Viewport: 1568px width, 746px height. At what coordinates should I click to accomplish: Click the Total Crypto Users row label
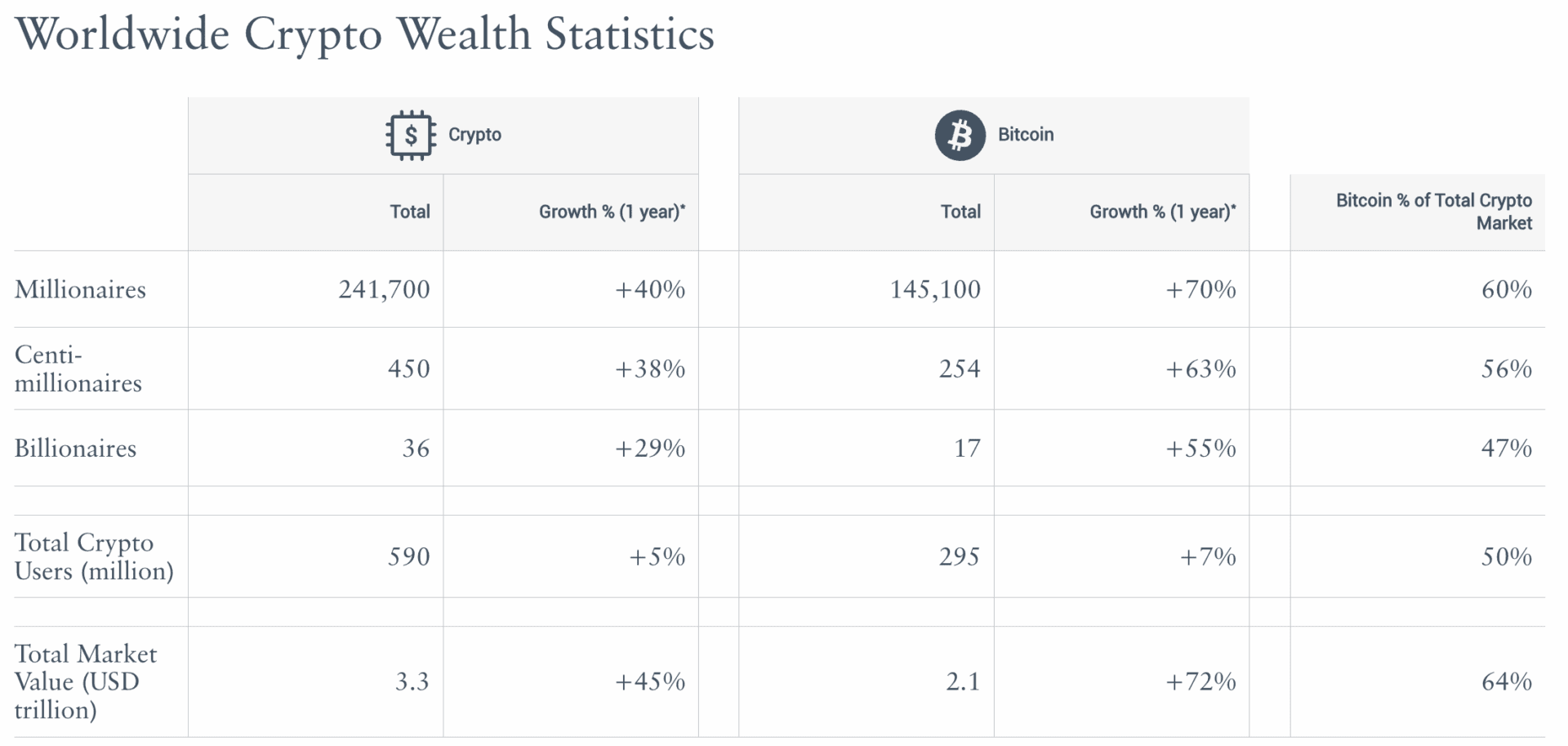[x=94, y=556]
